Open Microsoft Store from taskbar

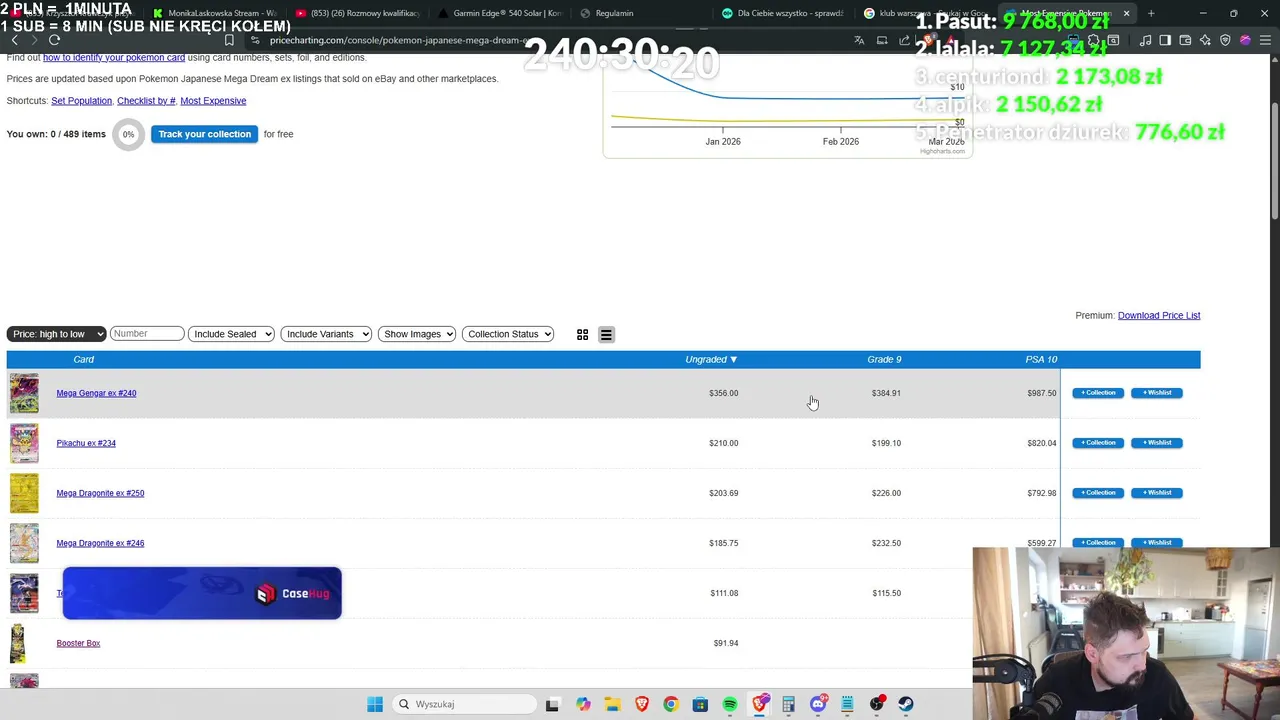pos(700,704)
